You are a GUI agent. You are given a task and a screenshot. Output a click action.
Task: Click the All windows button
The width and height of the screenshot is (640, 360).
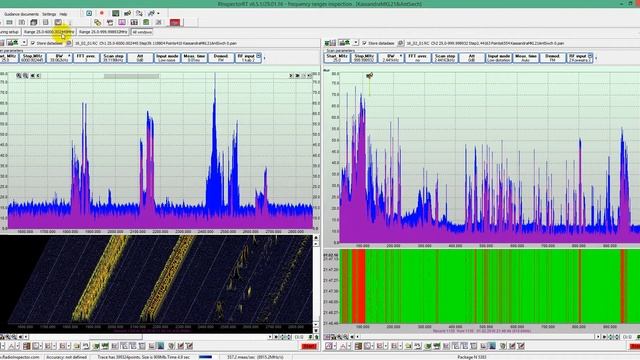(x=142, y=32)
